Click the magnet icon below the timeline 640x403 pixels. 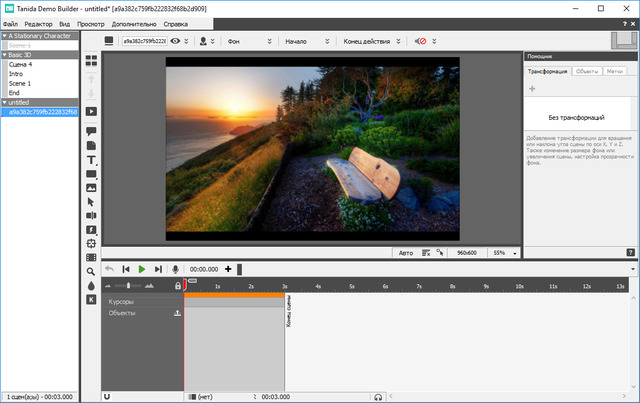pos(107,396)
